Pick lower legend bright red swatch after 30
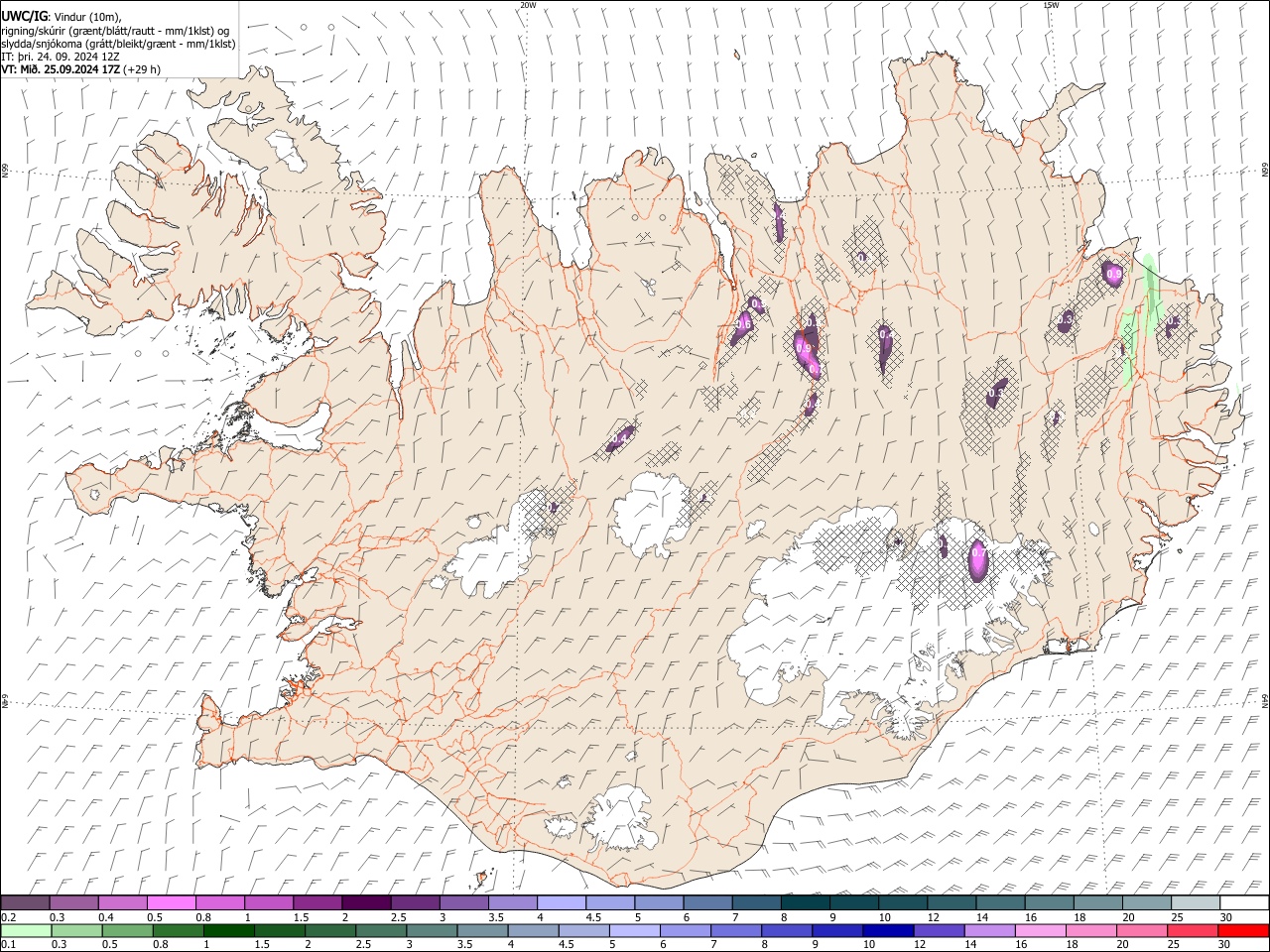 click(1243, 930)
